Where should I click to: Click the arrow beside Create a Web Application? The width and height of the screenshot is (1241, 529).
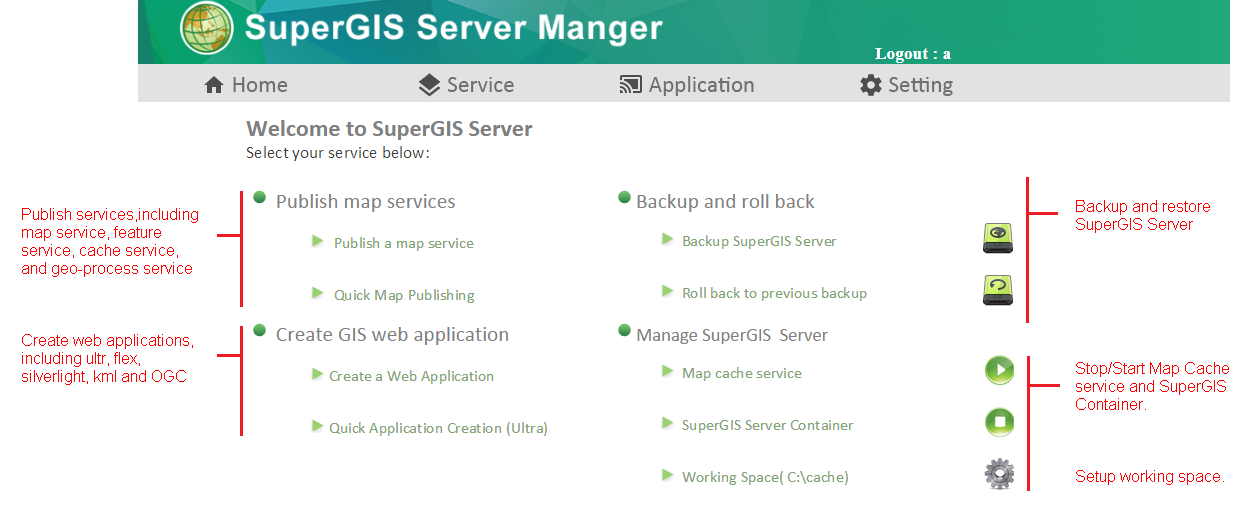318,374
